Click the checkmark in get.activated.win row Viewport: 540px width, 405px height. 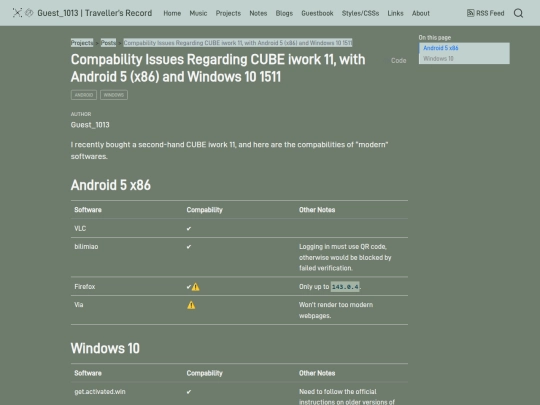pyautogui.click(x=189, y=392)
